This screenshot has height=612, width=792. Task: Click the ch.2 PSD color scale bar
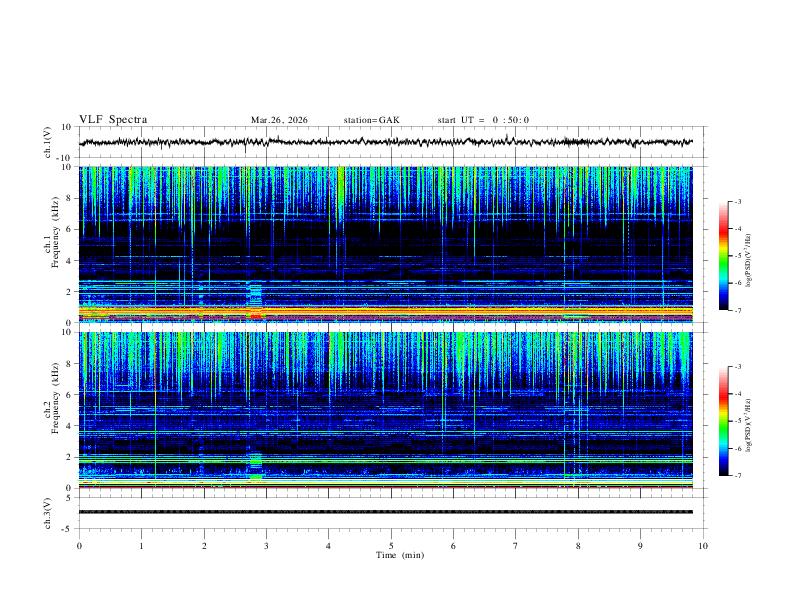[723, 421]
